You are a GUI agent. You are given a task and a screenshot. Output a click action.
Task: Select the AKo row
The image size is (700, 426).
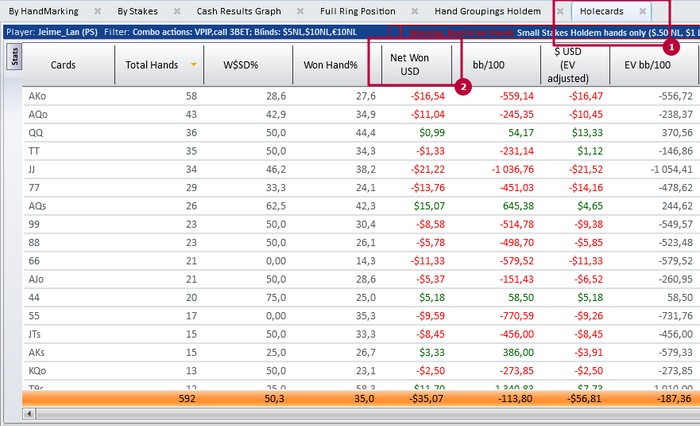coord(361,96)
